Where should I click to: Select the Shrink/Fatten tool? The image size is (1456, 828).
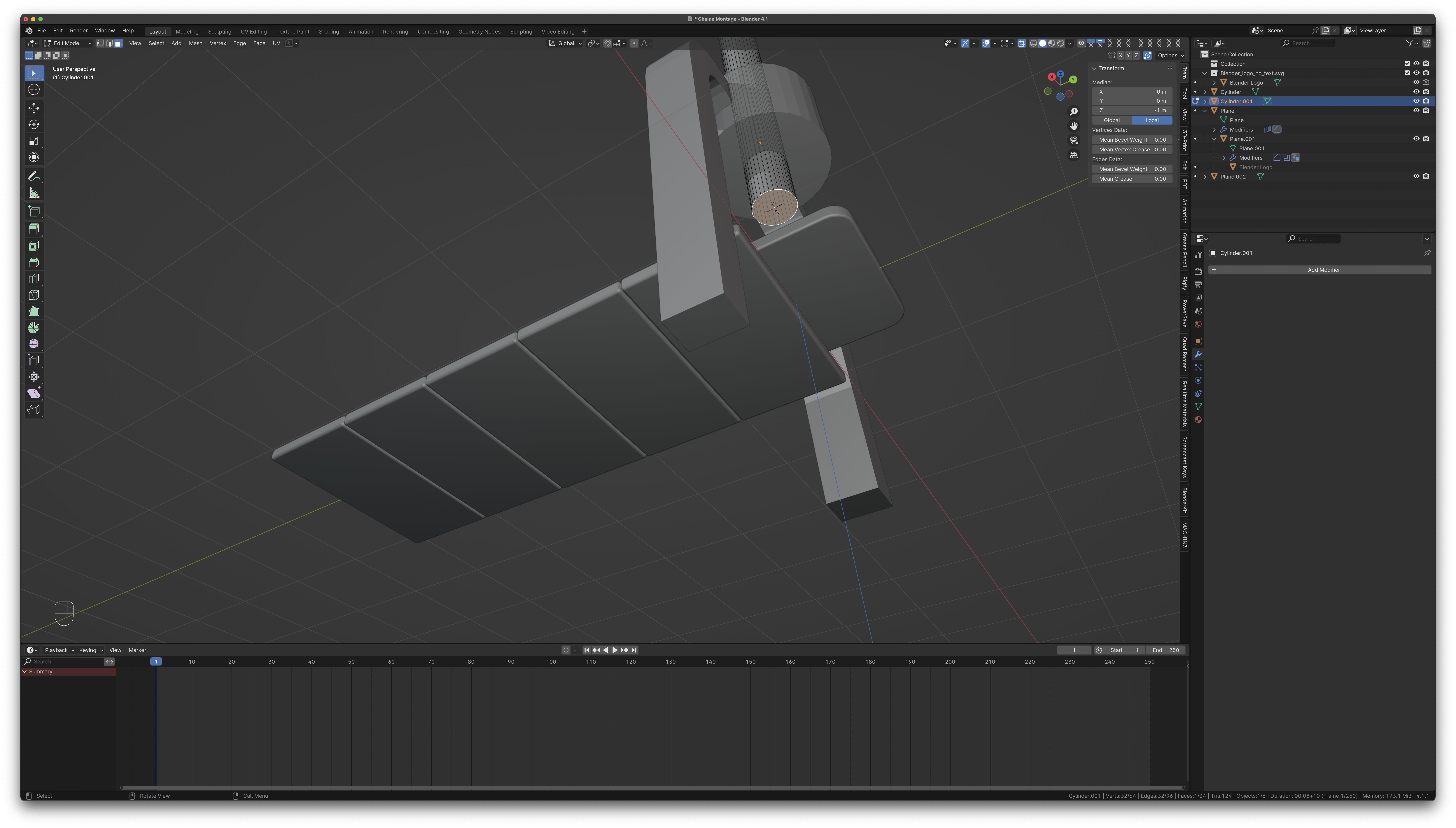pyautogui.click(x=34, y=377)
